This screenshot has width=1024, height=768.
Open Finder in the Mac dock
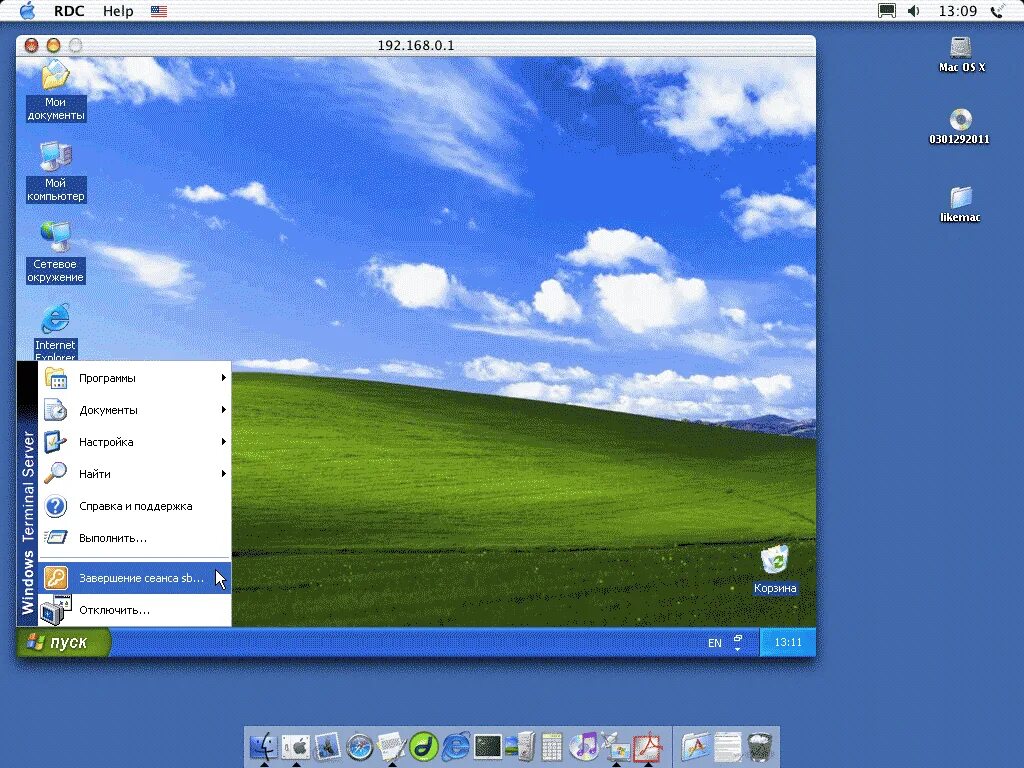pos(264,745)
